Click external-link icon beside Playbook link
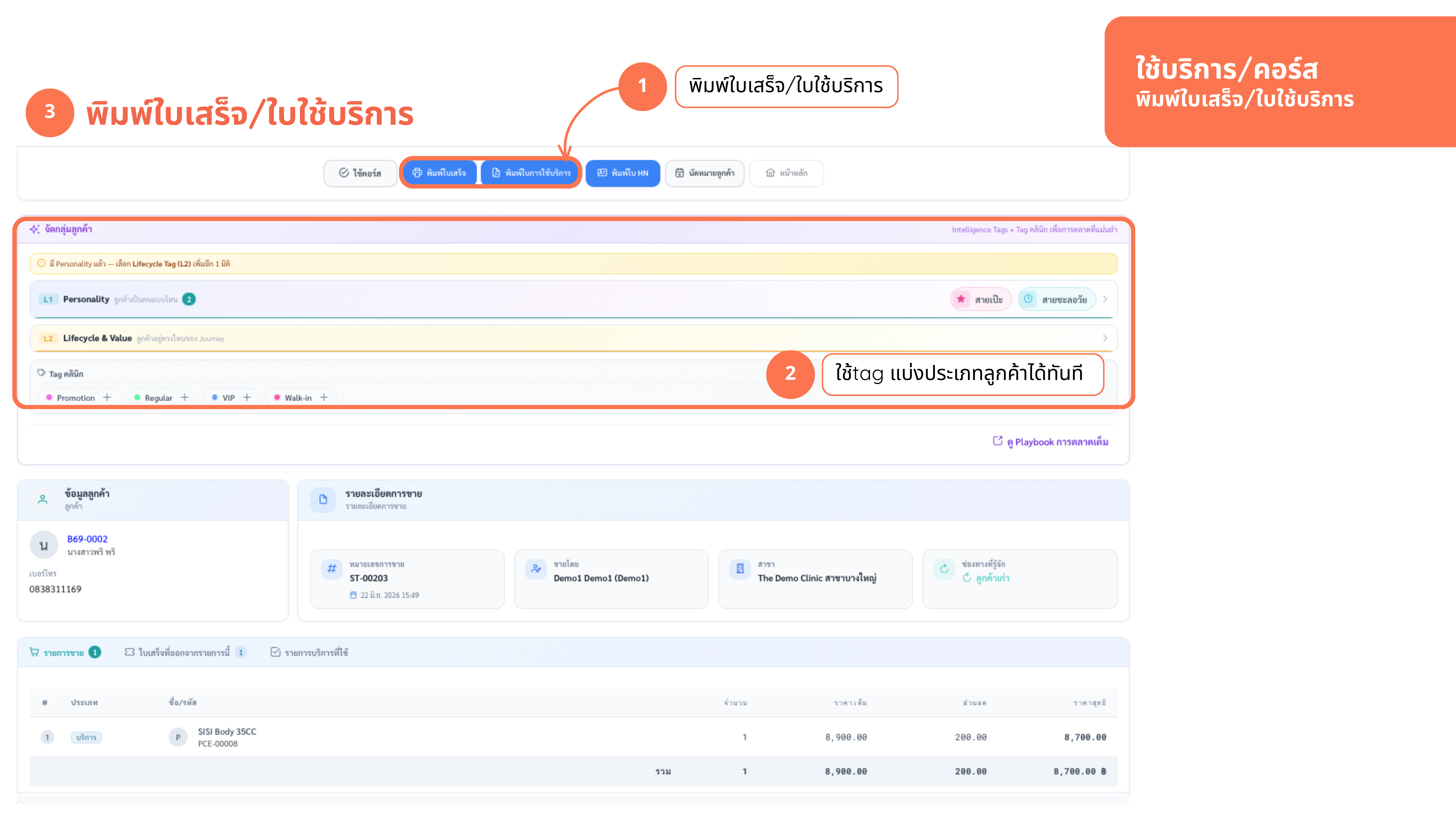 (998, 441)
